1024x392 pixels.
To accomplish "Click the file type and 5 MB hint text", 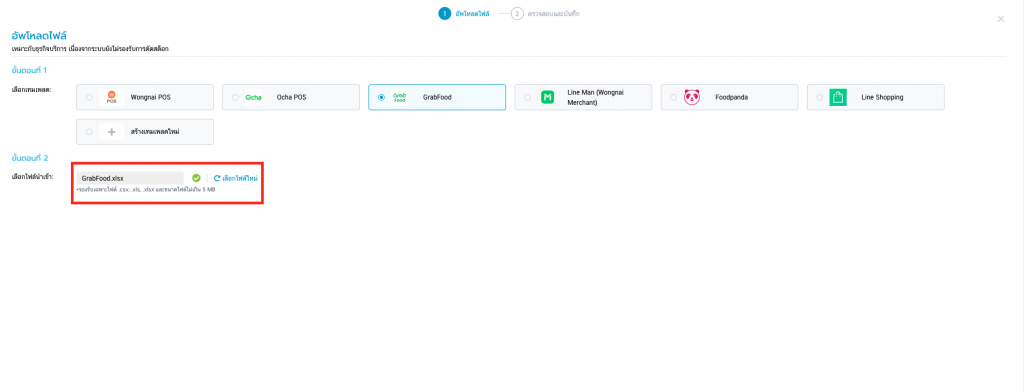I will coord(146,189).
